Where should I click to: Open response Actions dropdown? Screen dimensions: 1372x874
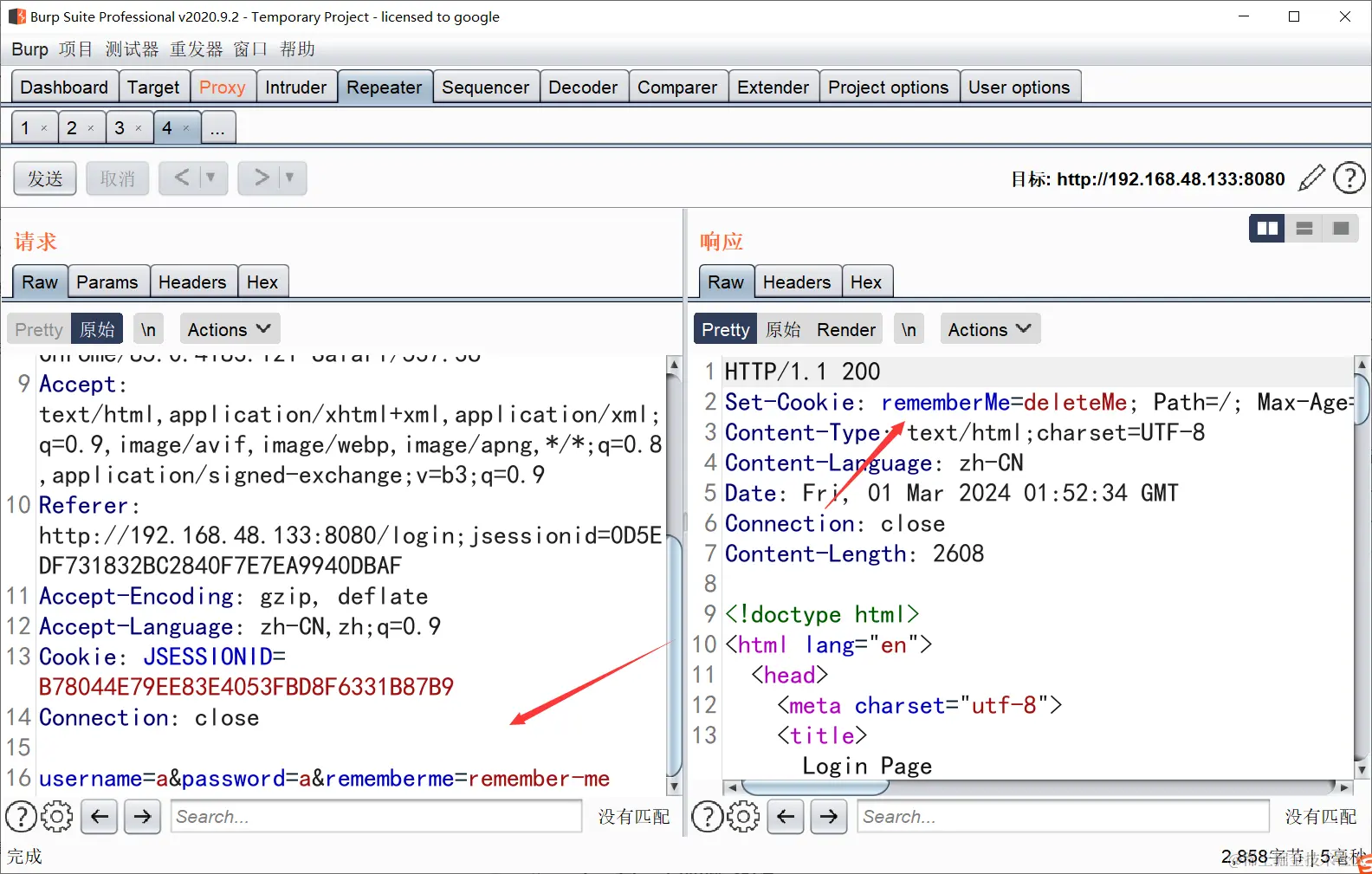pos(990,329)
